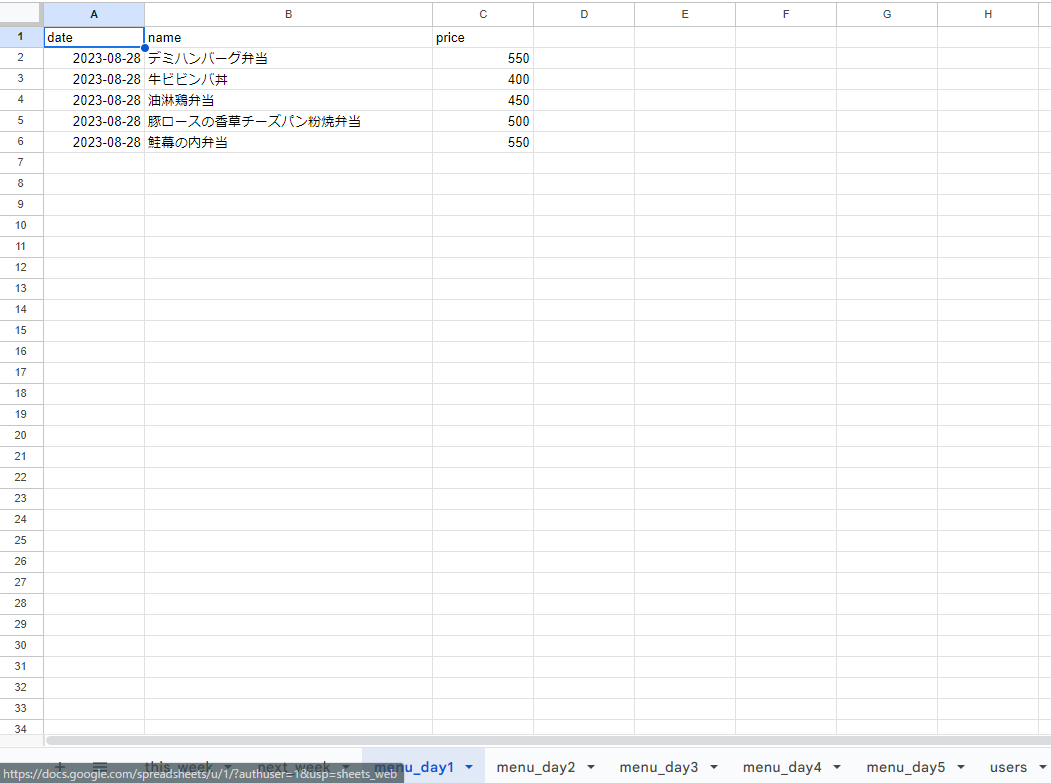This screenshot has width=1051, height=783.
Task: Select the column B header
Action: pyautogui.click(x=288, y=14)
